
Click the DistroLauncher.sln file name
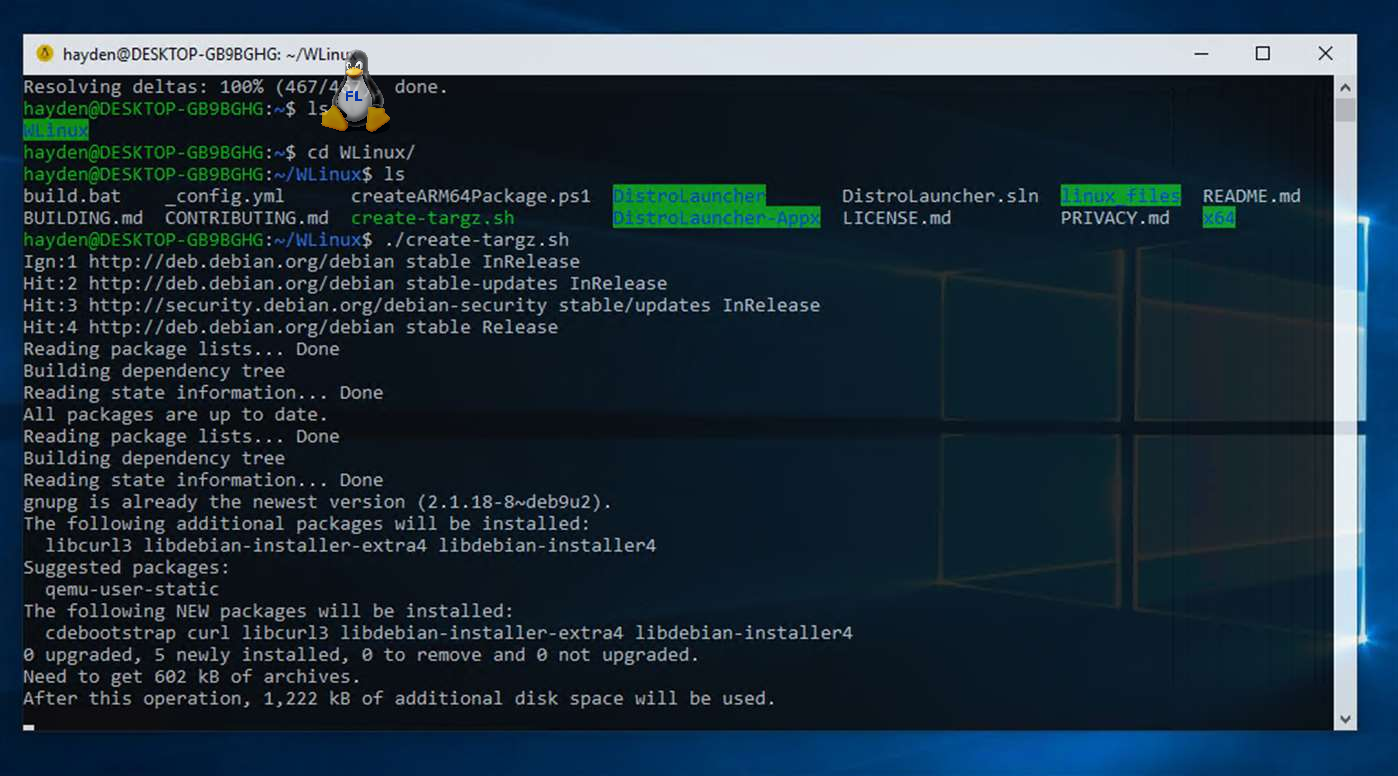tap(939, 196)
